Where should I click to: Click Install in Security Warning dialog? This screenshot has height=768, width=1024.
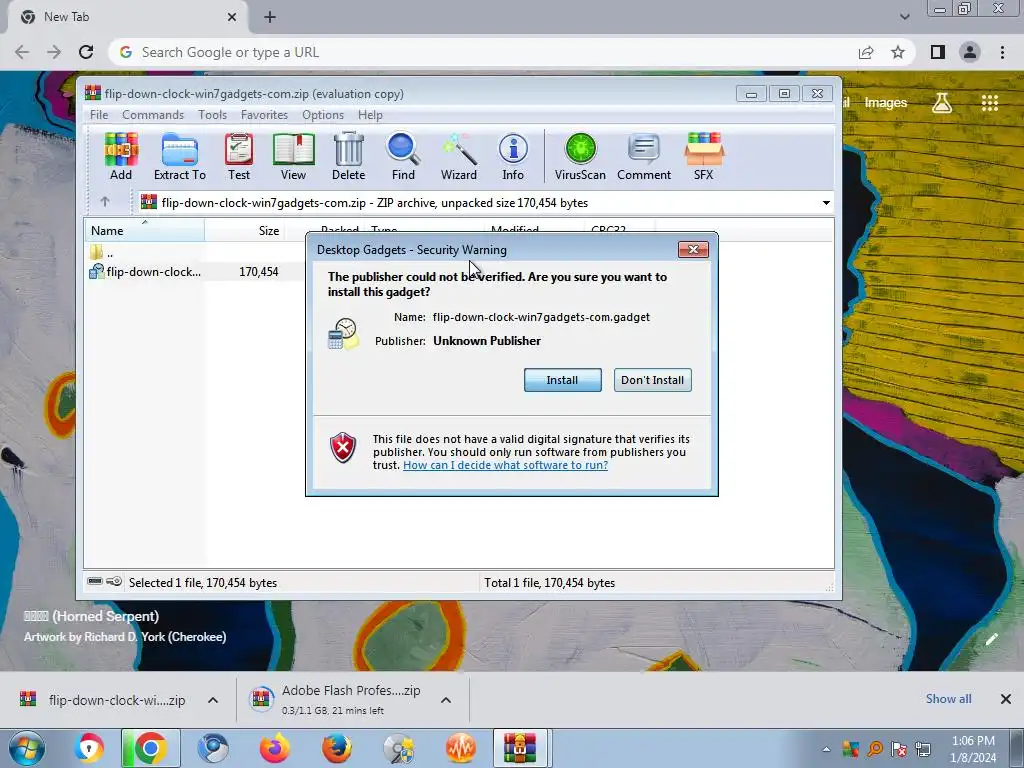coord(562,380)
